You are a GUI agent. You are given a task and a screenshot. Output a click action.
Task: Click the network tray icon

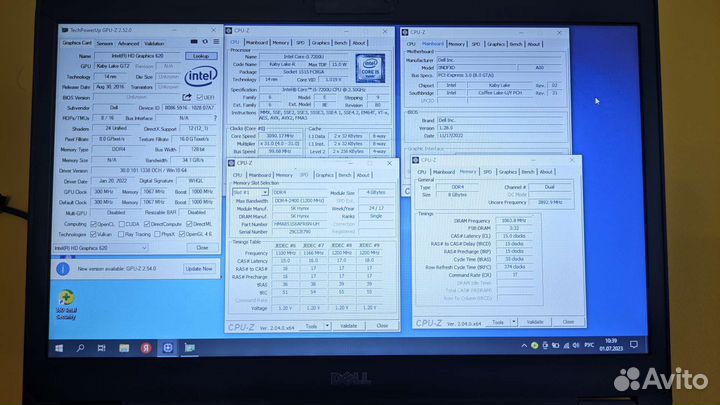566,345
